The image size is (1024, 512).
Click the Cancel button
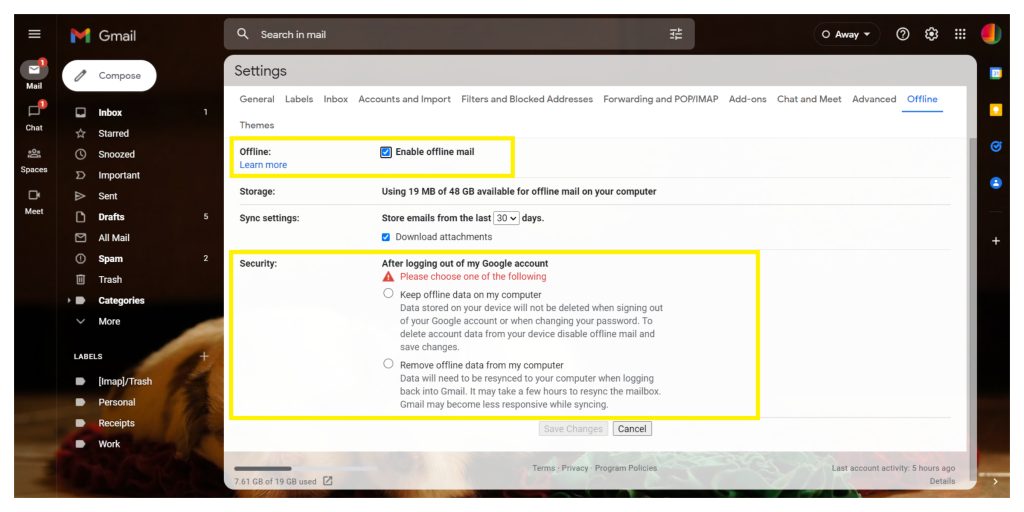(632, 429)
